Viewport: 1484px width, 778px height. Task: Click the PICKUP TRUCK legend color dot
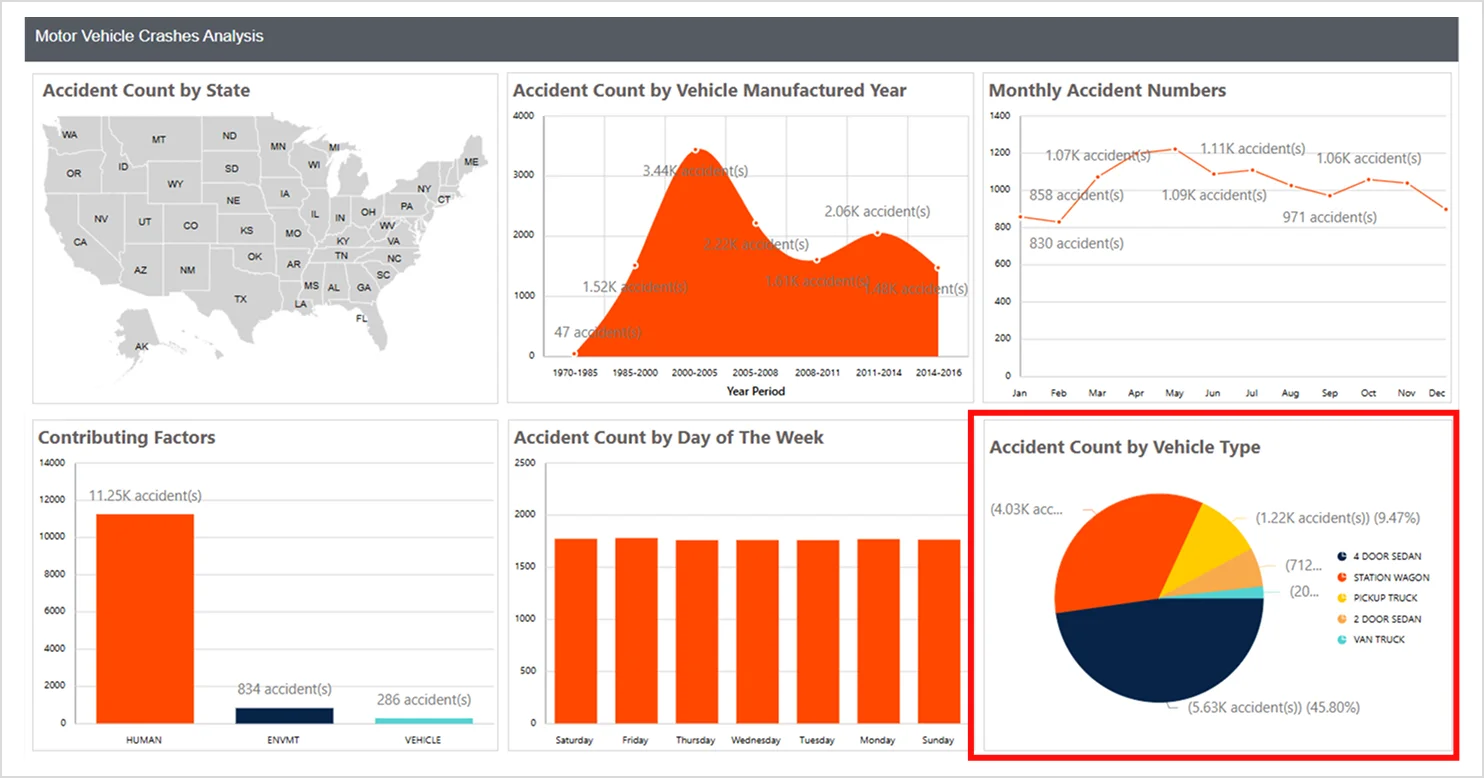(x=1341, y=598)
